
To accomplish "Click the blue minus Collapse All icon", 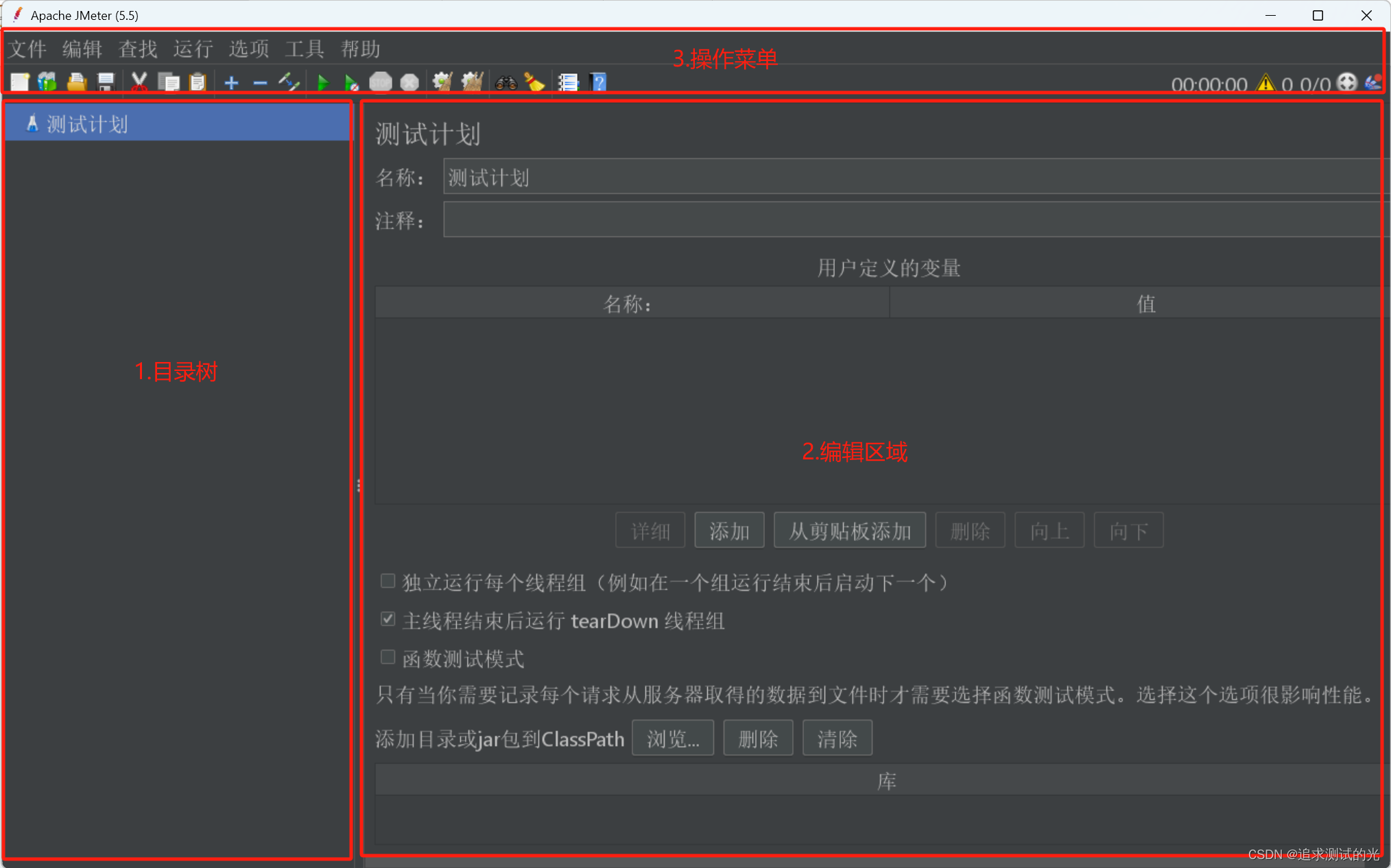I will point(260,83).
